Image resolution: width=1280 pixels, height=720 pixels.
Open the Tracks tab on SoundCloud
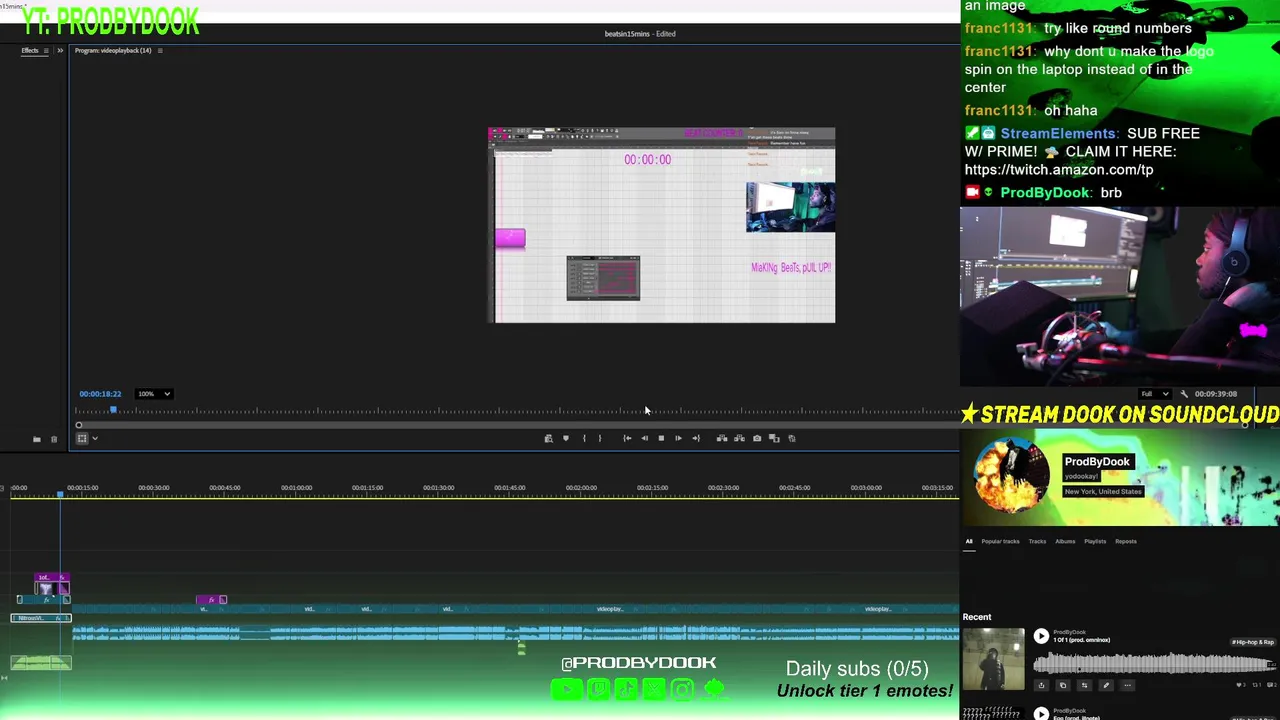pyautogui.click(x=1037, y=541)
